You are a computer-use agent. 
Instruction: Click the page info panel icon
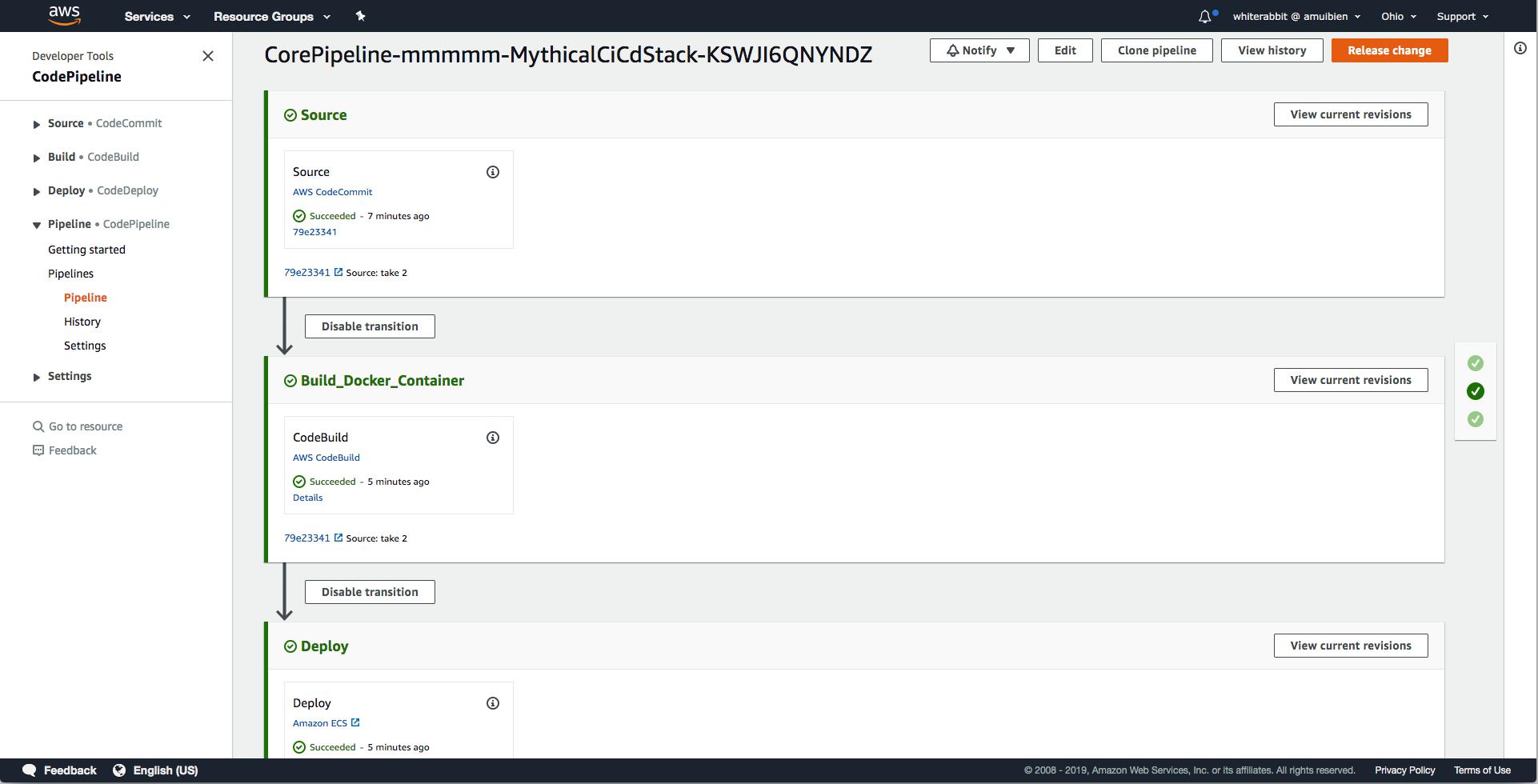pos(1520,48)
